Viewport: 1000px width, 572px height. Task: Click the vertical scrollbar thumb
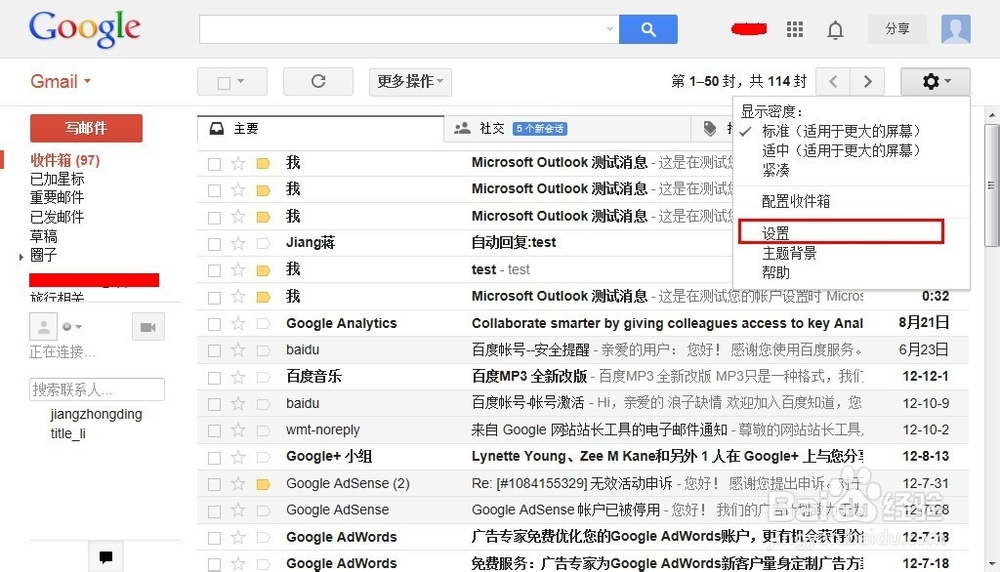pos(991,185)
